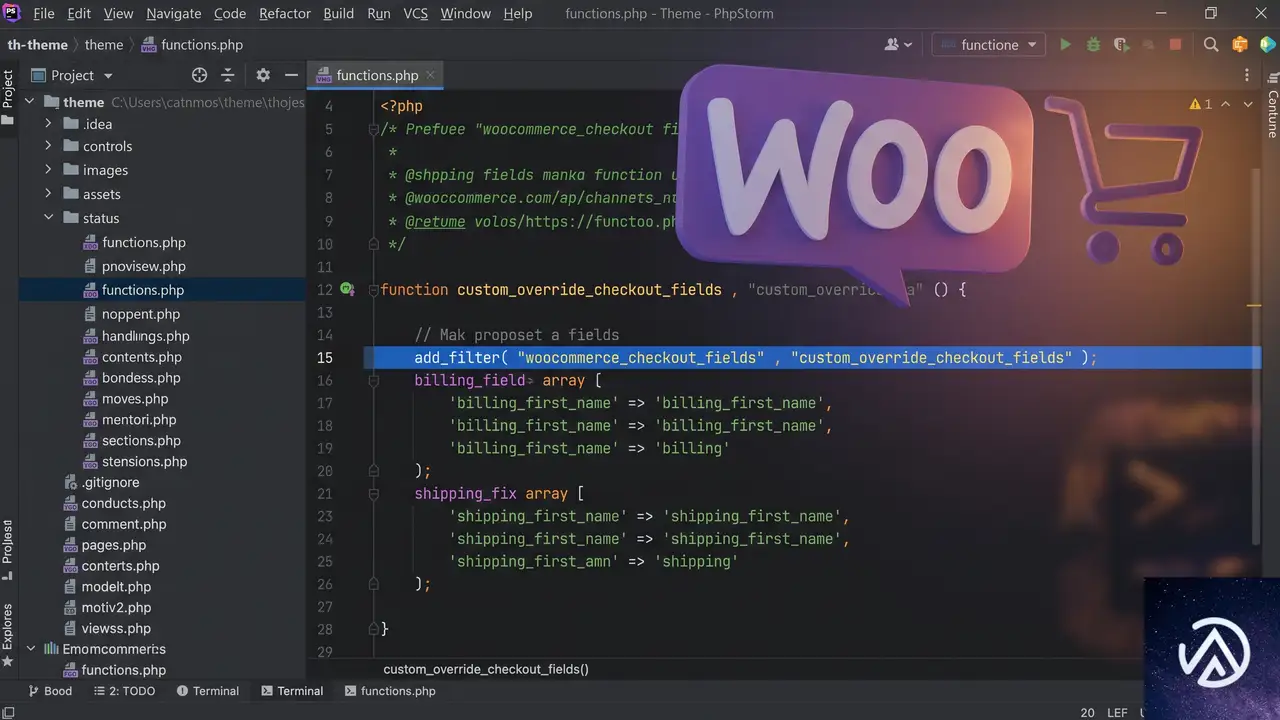Open Project panel settings gear
The height and width of the screenshot is (720, 1280).
coord(263,75)
